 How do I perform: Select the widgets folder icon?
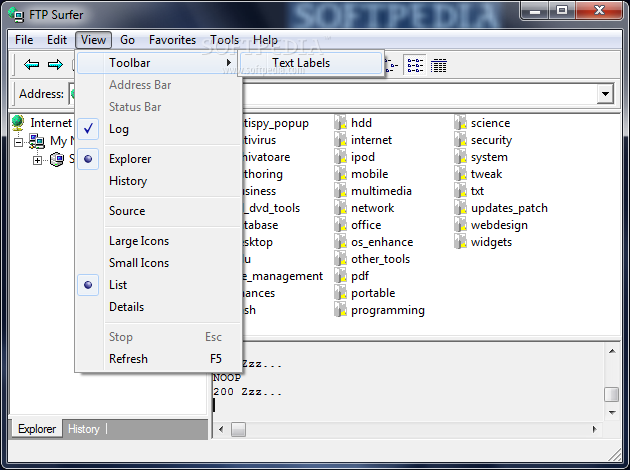pyautogui.click(x=460, y=242)
